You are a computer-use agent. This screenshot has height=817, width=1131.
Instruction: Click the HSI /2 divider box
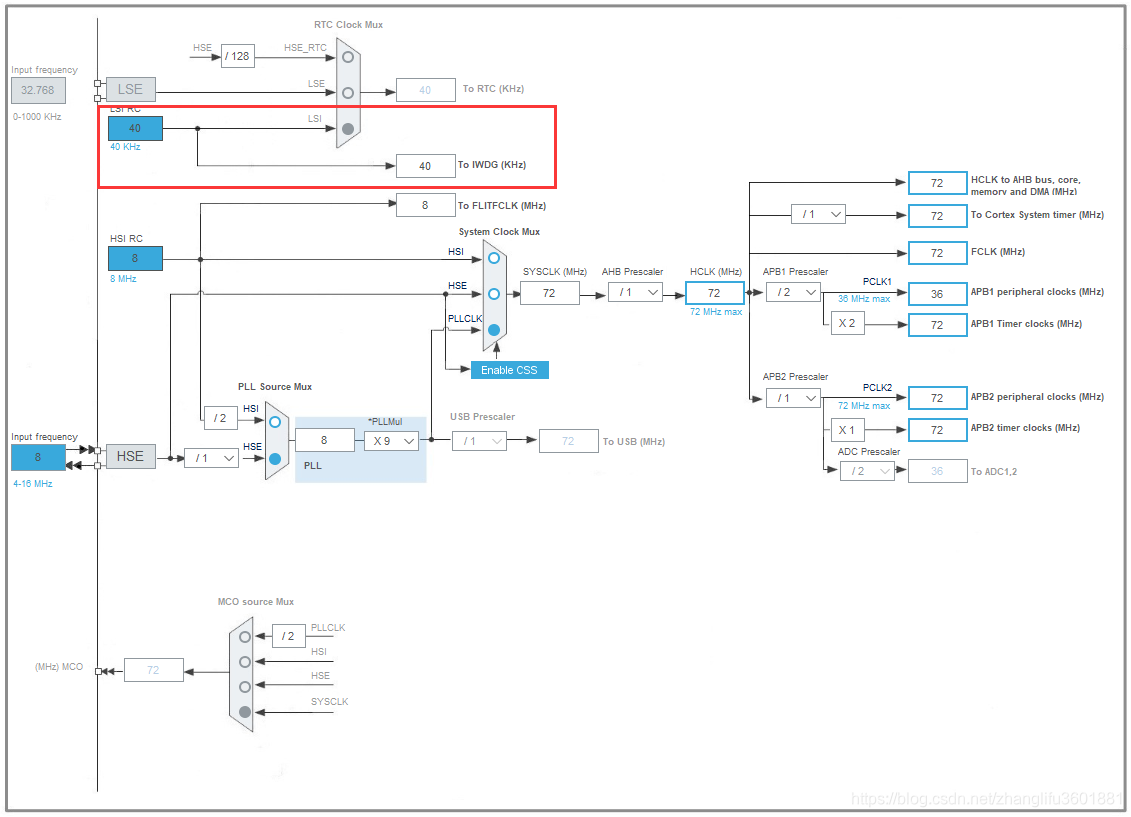tap(221, 418)
